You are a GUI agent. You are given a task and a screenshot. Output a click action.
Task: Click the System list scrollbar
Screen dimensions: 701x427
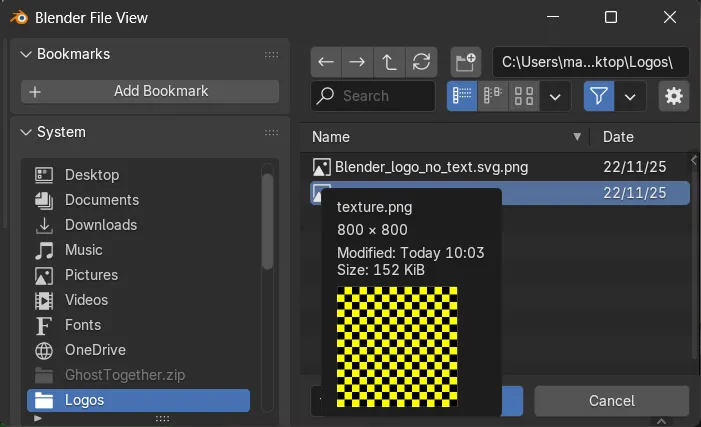pyautogui.click(x=267, y=221)
